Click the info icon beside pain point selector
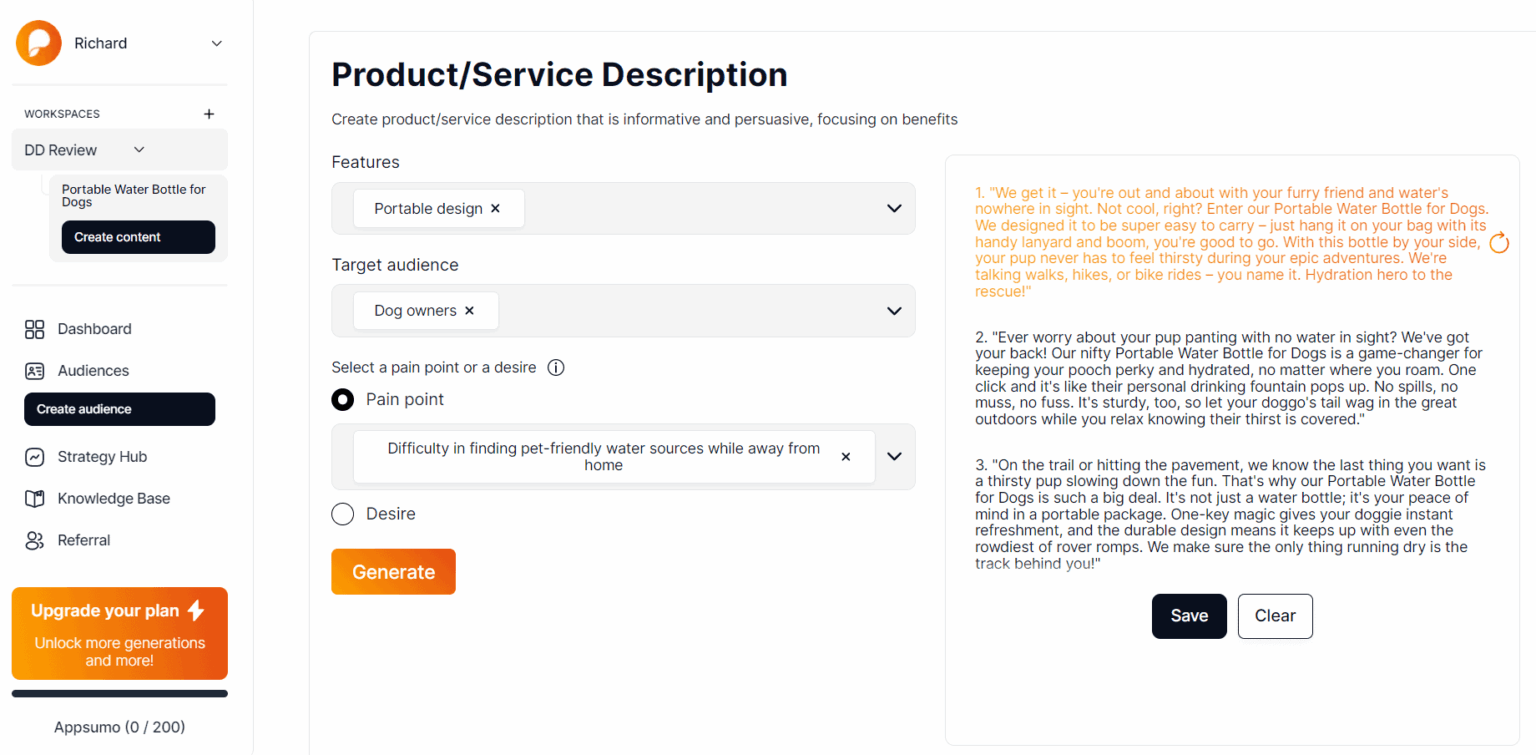This screenshot has height=755, width=1536. (556, 367)
